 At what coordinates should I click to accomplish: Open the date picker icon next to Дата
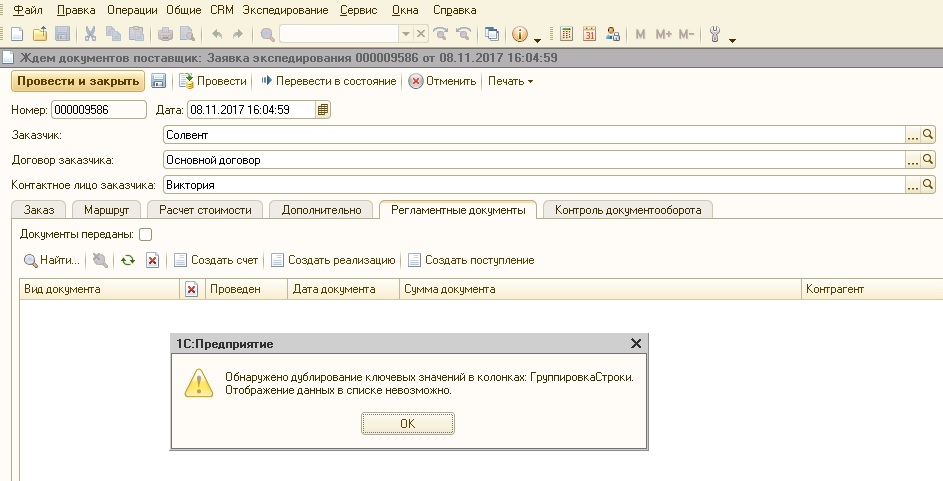pyautogui.click(x=322, y=110)
